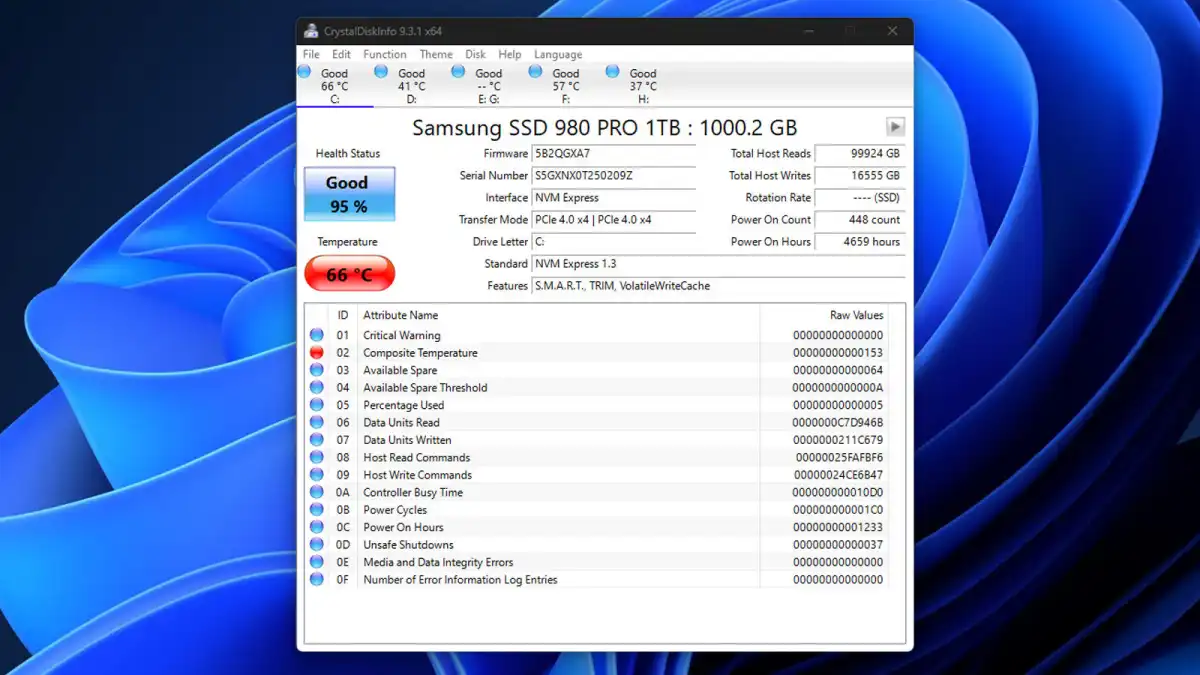Click raw value 000000000010D0

(838, 493)
